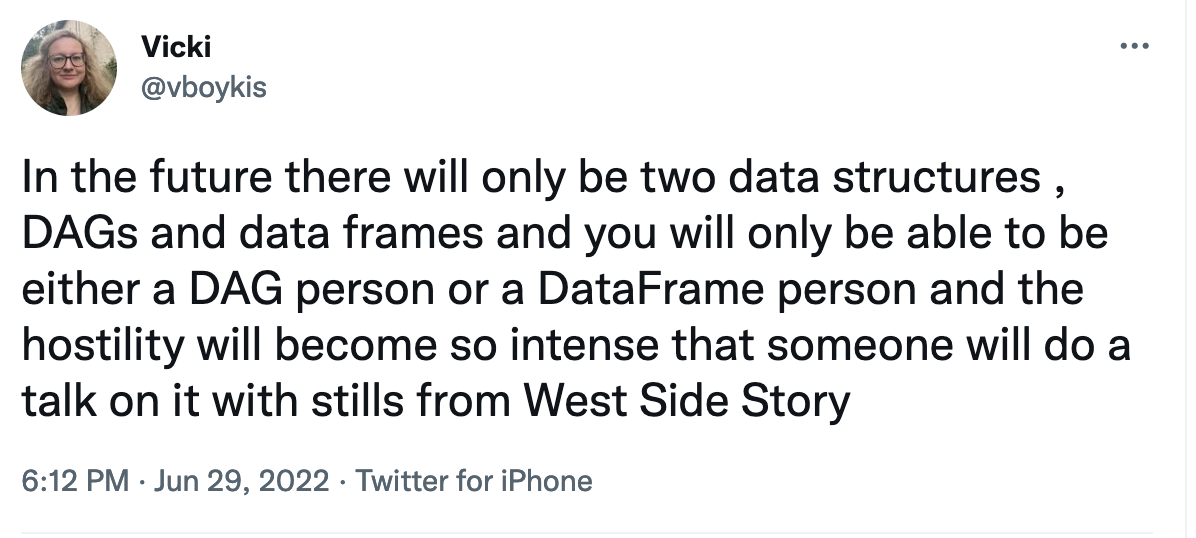The image size is (1196, 538).
Task: Click the word "talk" in the tweet
Action: (59, 401)
